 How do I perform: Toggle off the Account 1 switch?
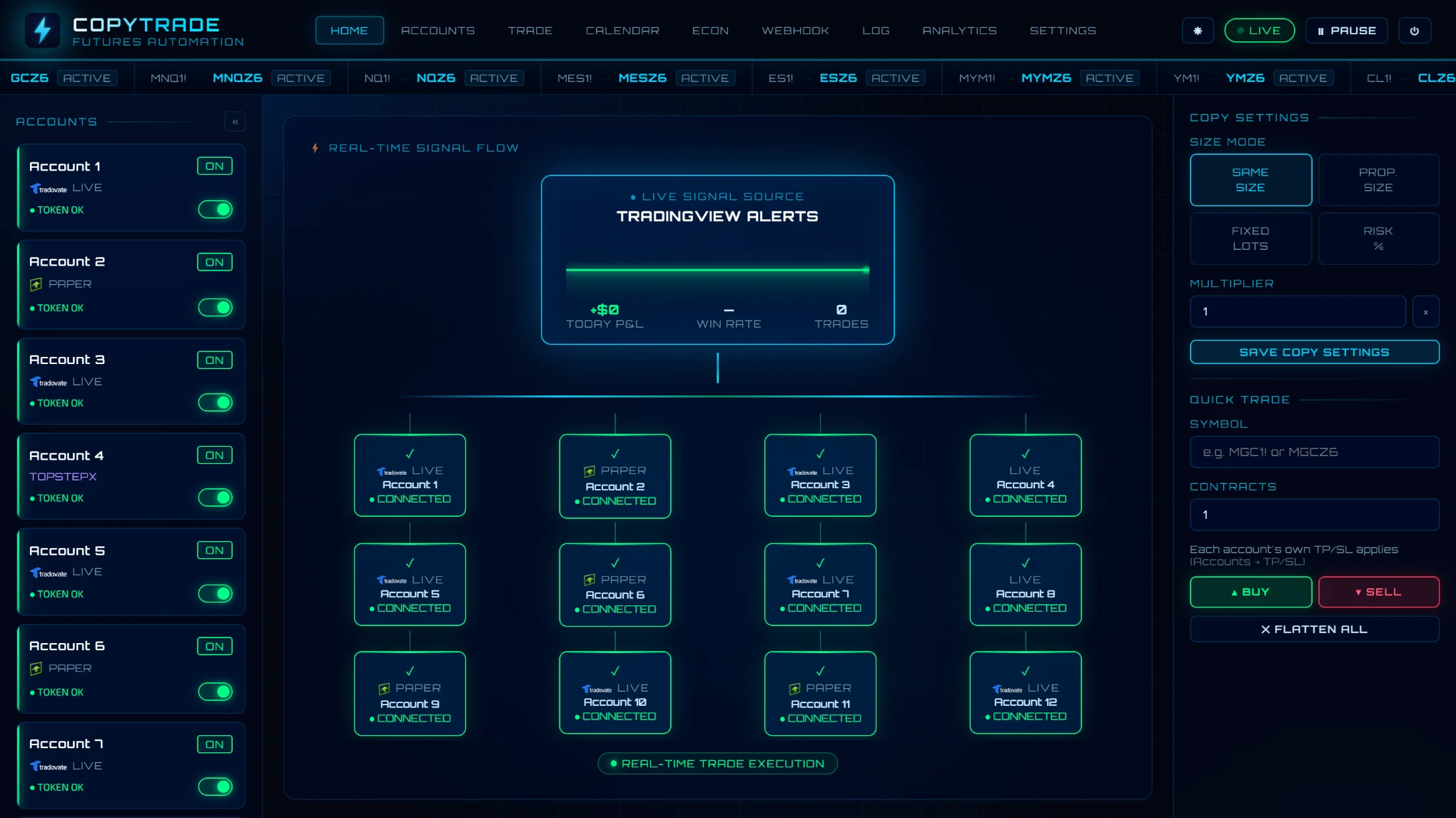pyautogui.click(x=216, y=209)
